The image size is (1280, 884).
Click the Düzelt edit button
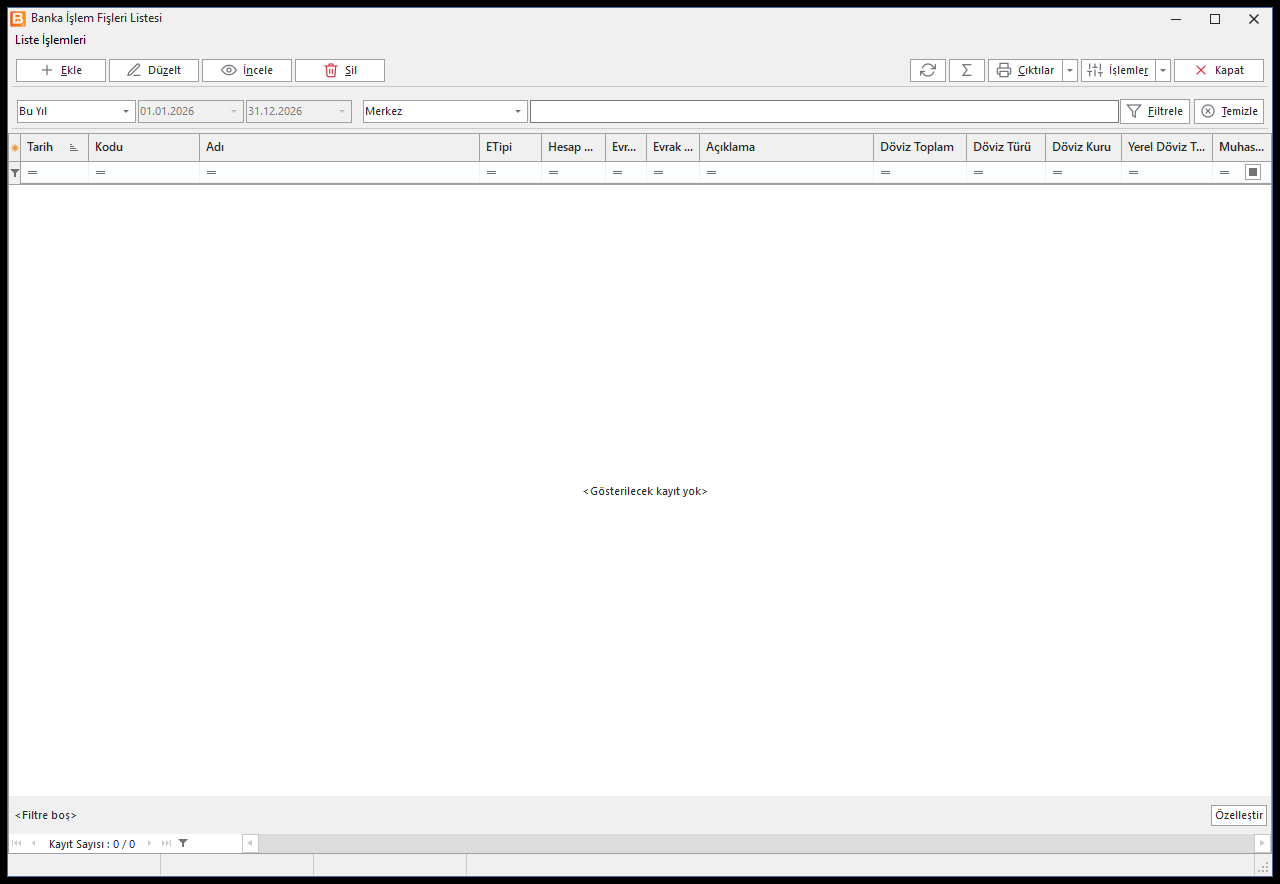coord(154,70)
